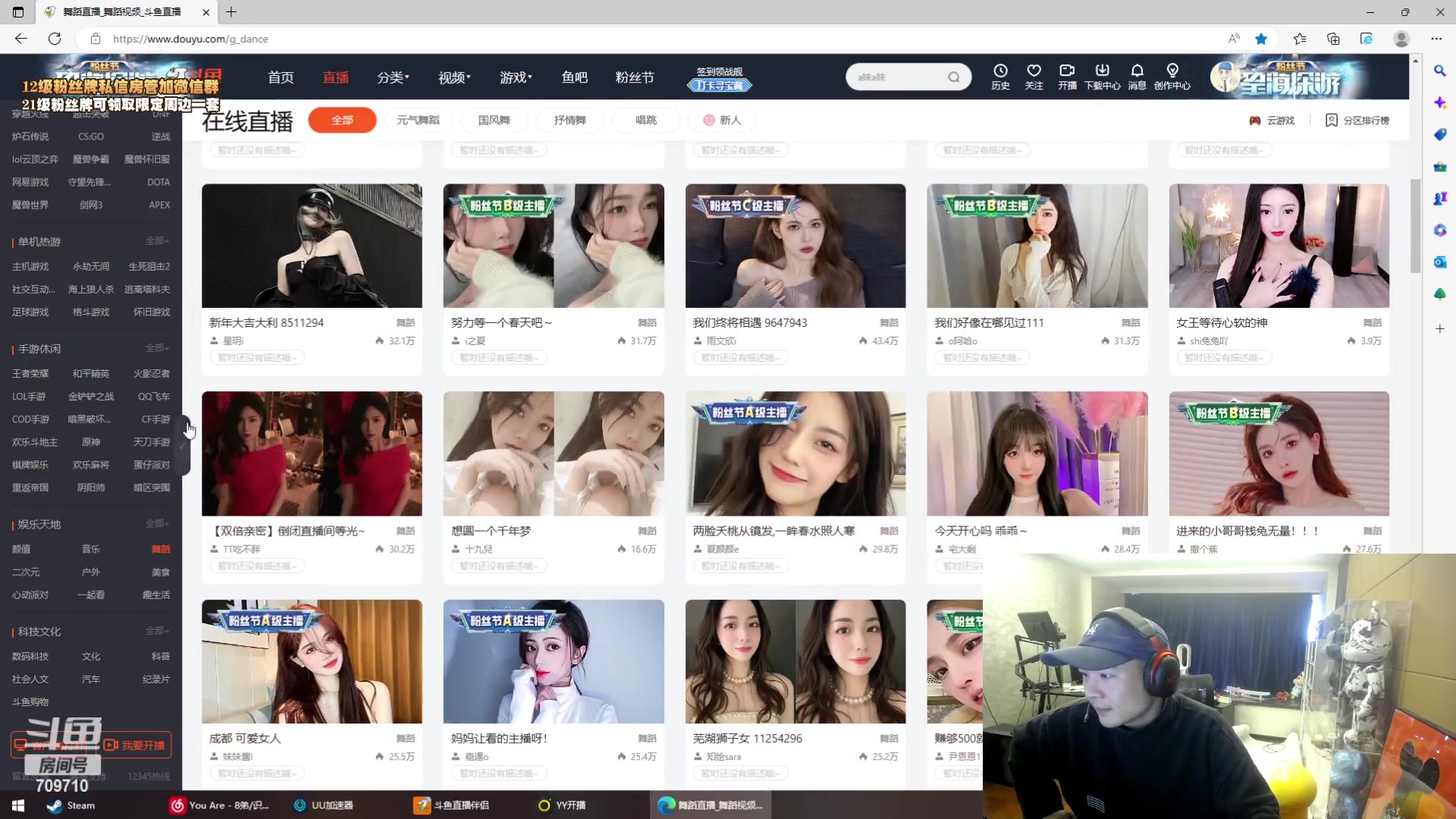Viewport: 1456px width, 819px height.
Task: Click the search magnifier in the search bar
Action: coord(954,77)
